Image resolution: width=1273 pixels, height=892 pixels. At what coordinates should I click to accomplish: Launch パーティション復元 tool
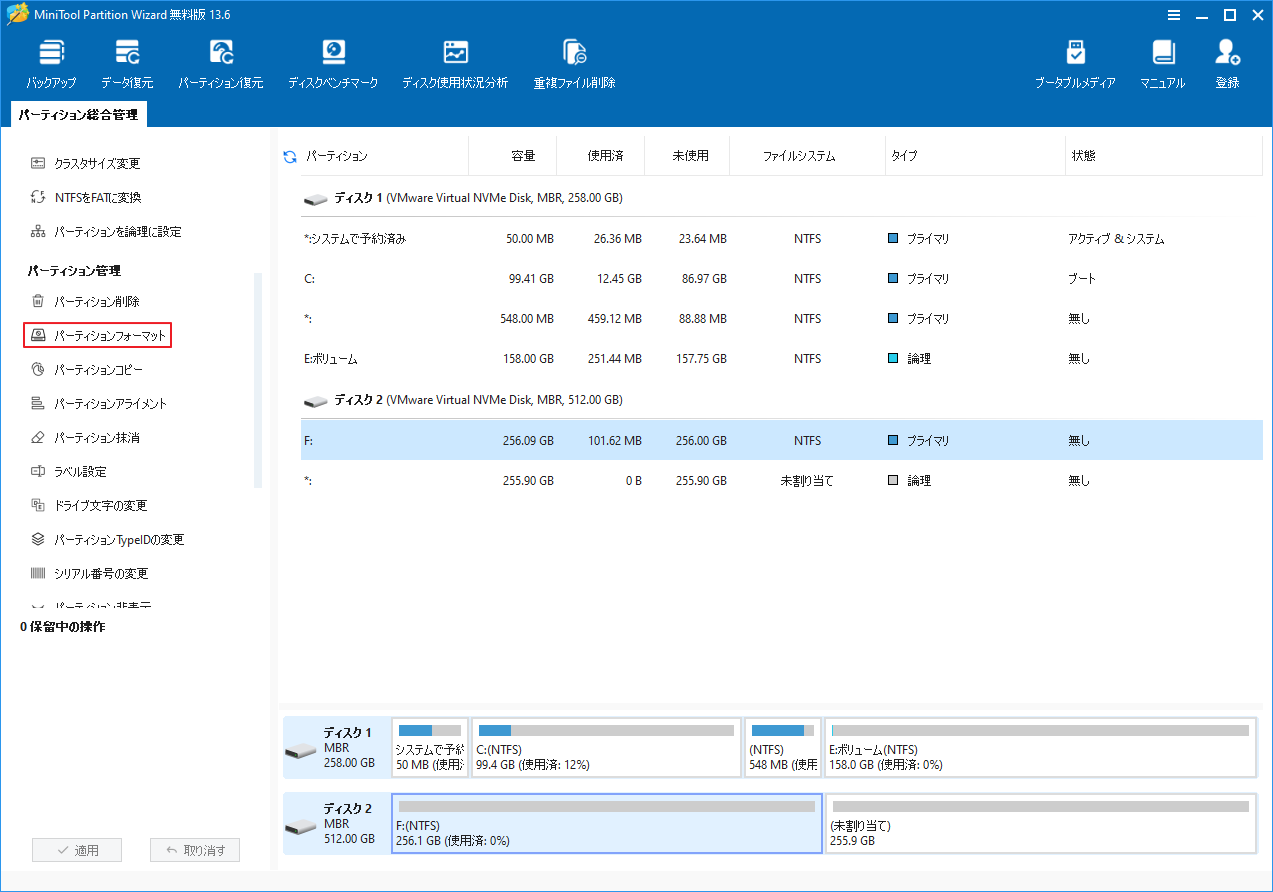[x=221, y=65]
